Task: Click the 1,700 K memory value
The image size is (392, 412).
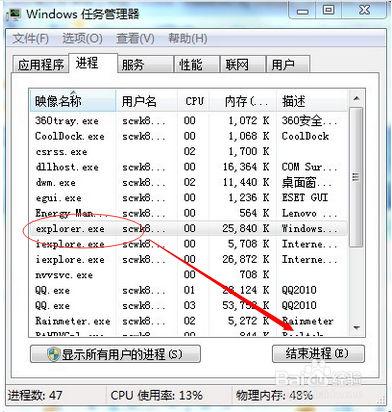Action: point(249,151)
